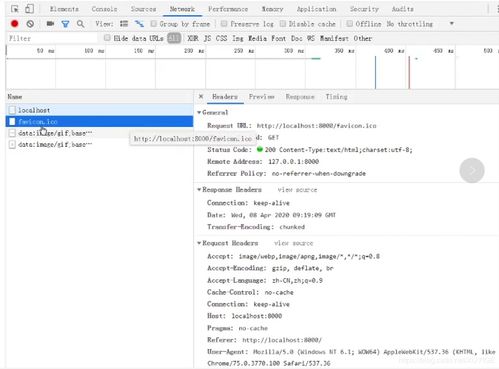This screenshot has height=369, width=499.
Task: Select second data:image/gif request row
Action: [99, 144]
